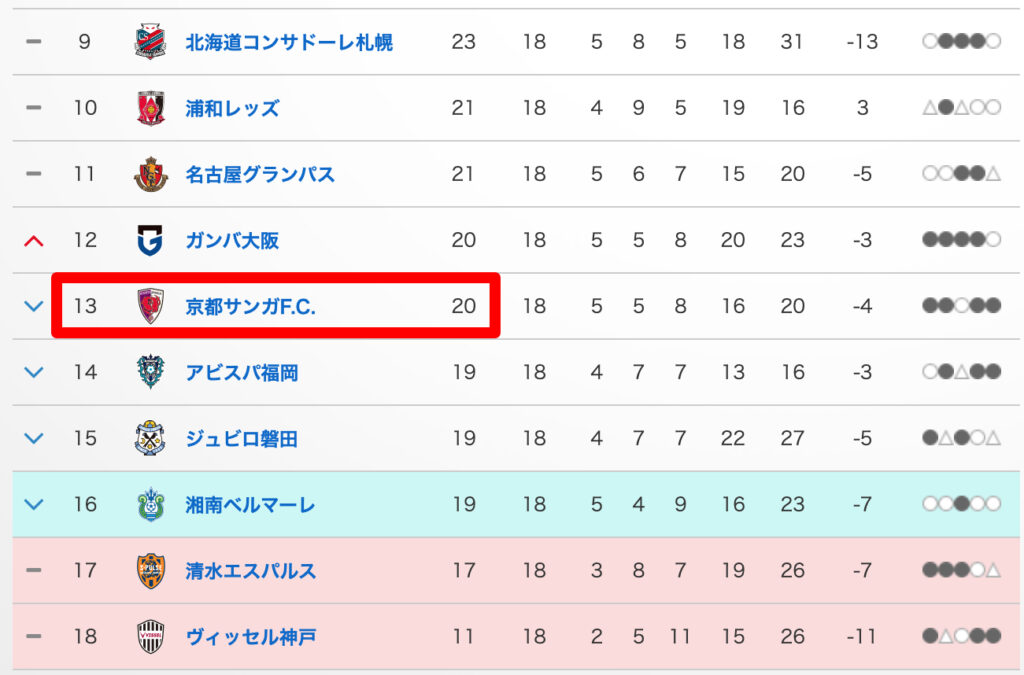
Task: Click the Vissel Kobe club emblem
Action: (x=150, y=636)
